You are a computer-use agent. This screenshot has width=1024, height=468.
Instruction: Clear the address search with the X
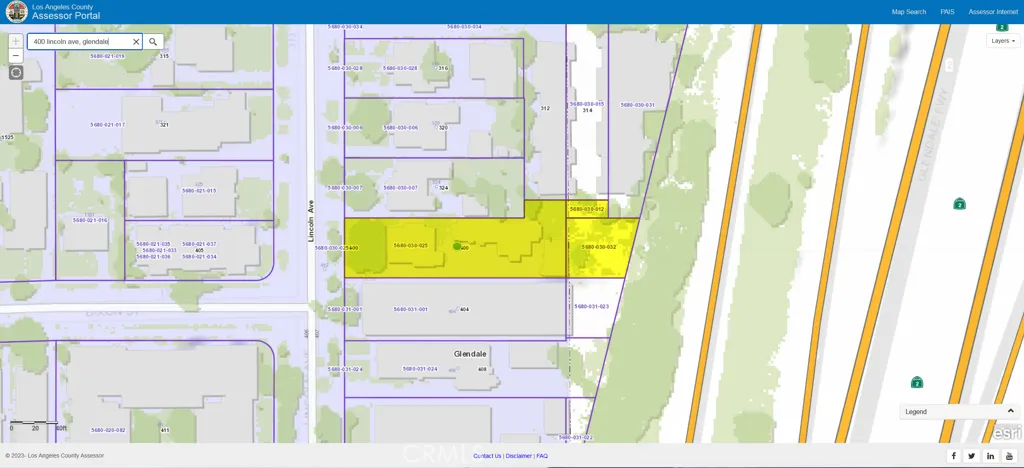click(136, 42)
